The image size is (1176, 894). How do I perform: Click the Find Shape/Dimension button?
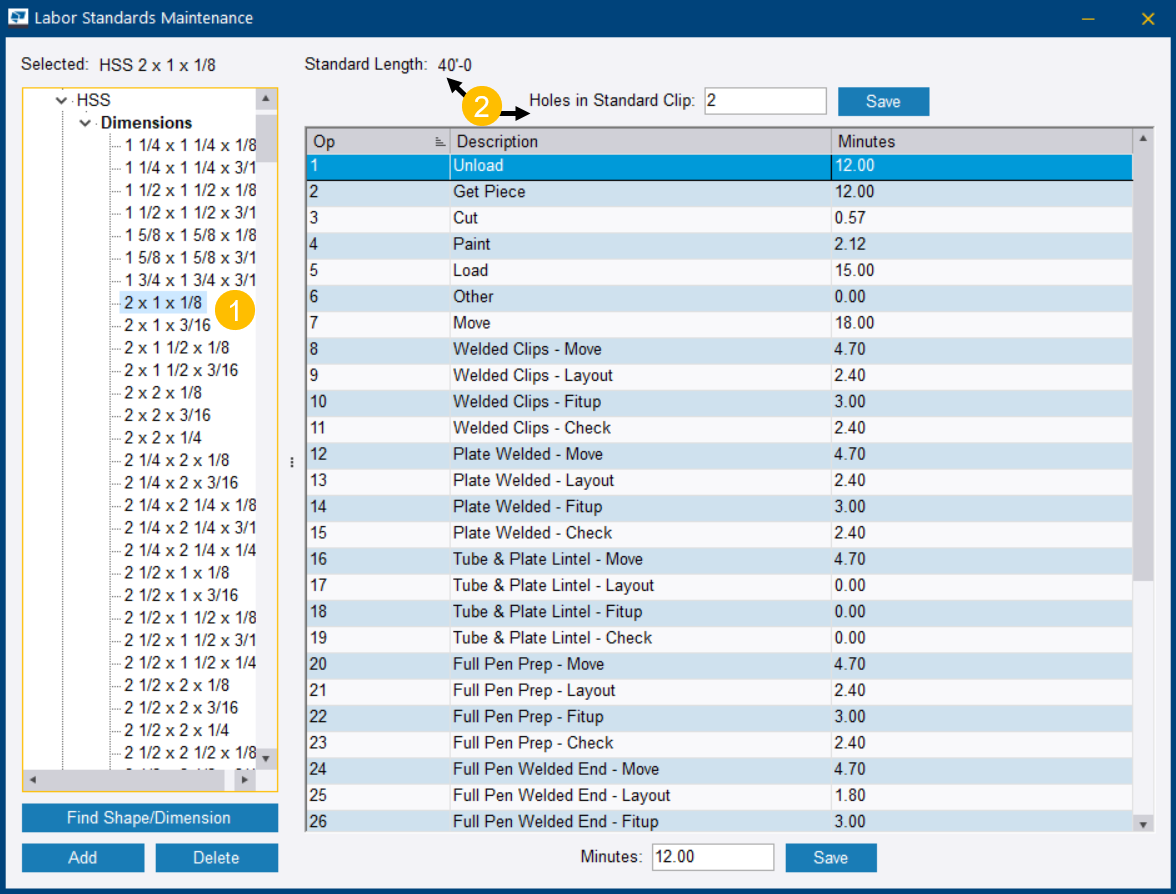pos(149,818)
